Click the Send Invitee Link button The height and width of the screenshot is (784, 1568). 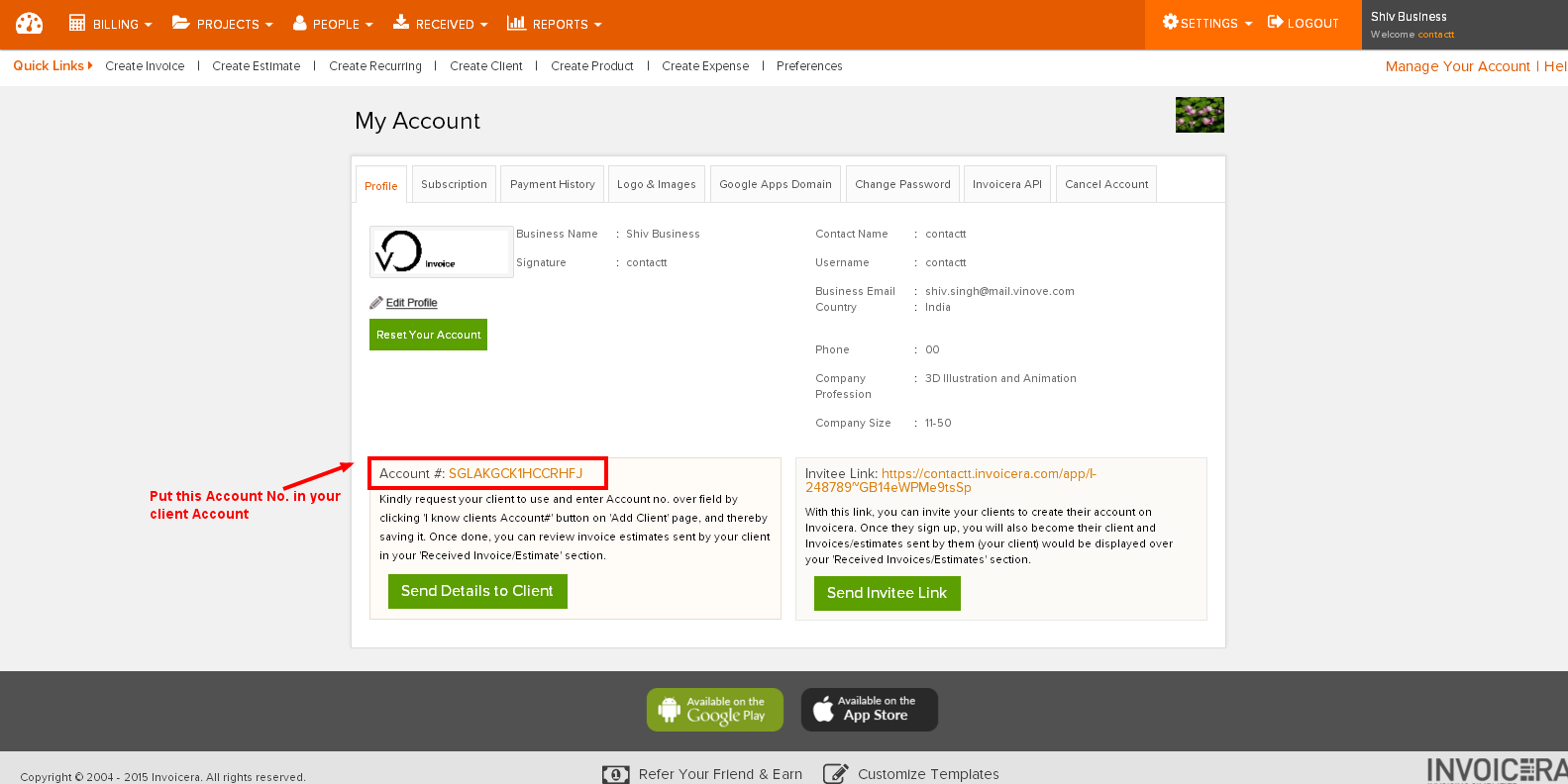888,593
